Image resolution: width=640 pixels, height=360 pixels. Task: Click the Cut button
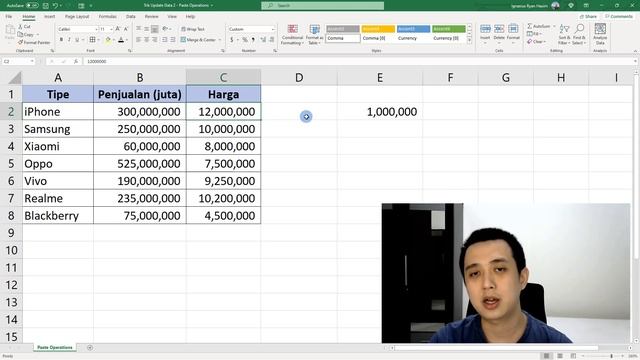24,27
